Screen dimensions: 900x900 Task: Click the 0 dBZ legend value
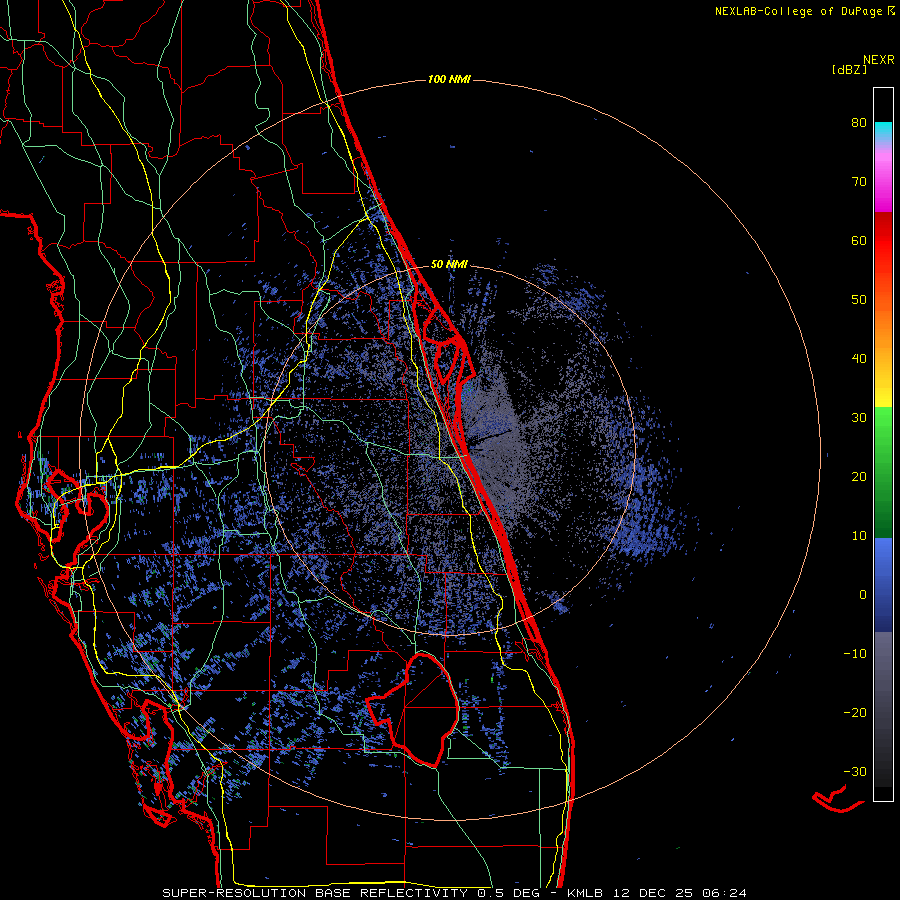863,595
